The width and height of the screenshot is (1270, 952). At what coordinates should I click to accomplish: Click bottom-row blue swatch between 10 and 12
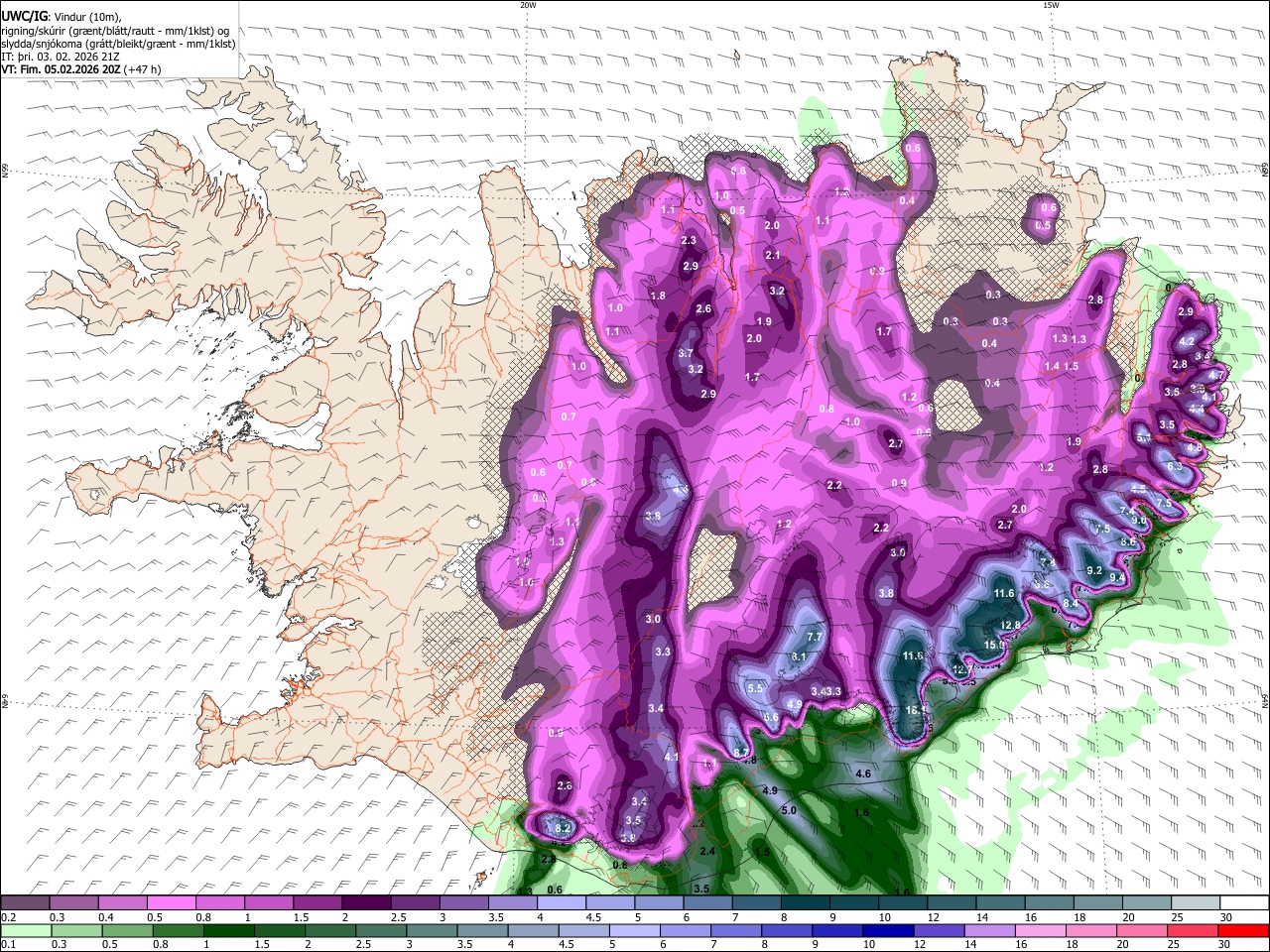(x=889, y=930)
